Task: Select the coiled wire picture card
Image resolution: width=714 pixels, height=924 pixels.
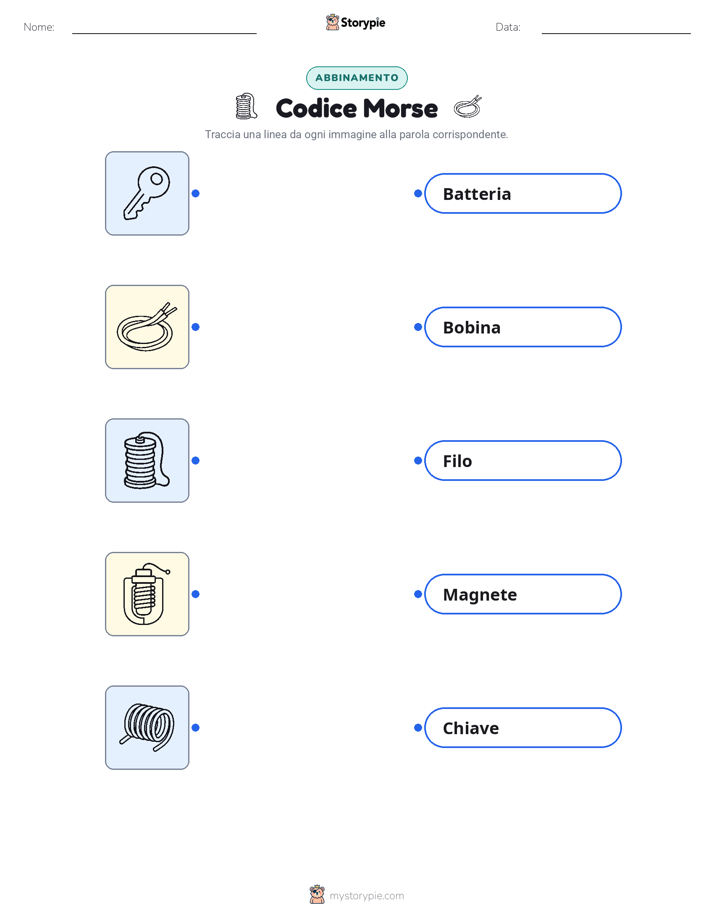Action: 147,327
